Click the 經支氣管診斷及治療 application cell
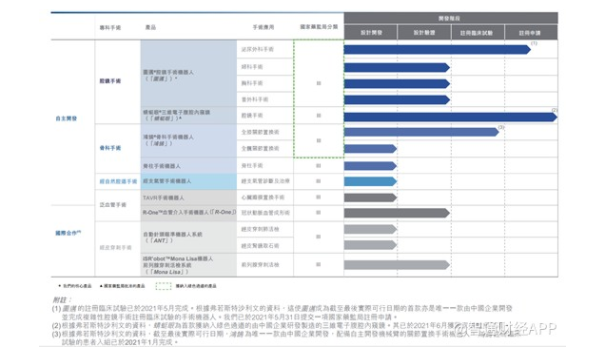The image size is (600, 360). pyautogui.click(x=265, y=181)
